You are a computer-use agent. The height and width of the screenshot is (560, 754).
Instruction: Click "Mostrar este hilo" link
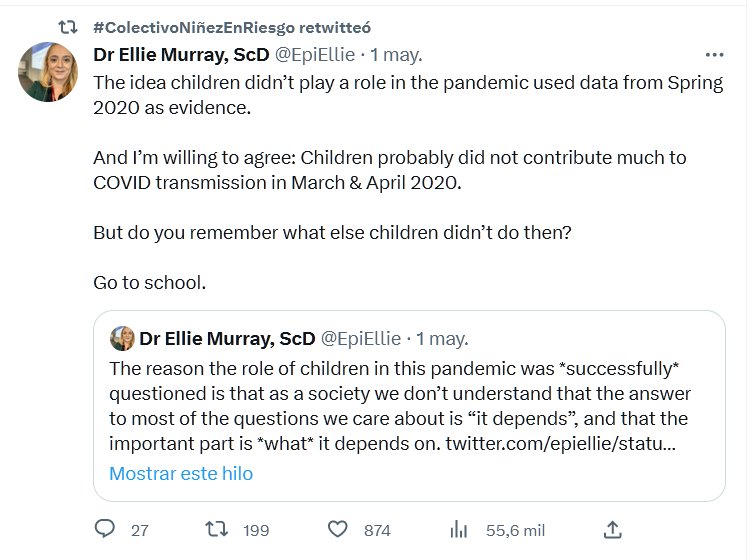(181, 473)
